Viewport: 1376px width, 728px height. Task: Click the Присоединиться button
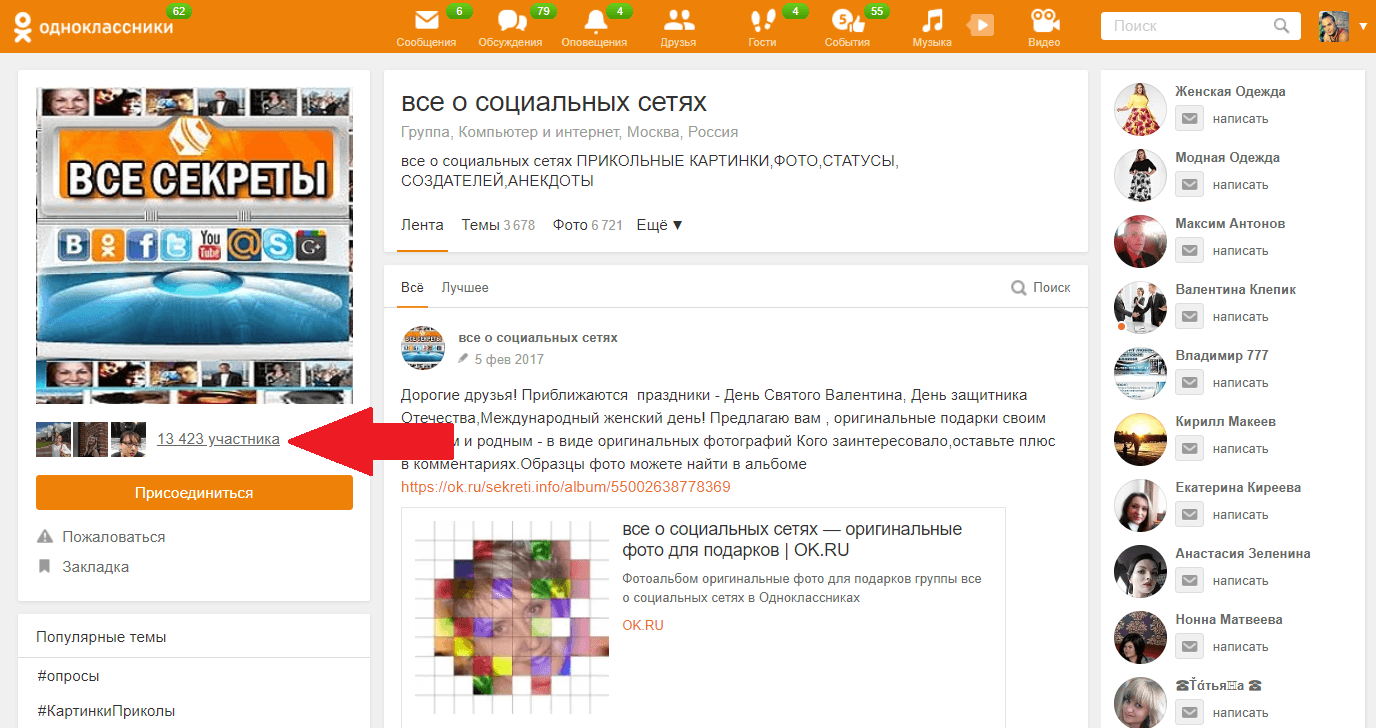194,493
